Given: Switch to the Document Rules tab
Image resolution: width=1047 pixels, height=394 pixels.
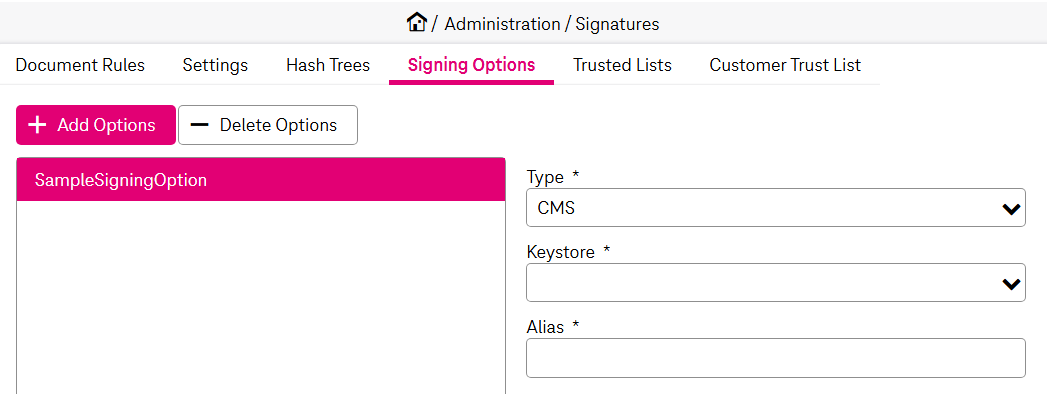Looking at the screenshot, I should [80, 65].
